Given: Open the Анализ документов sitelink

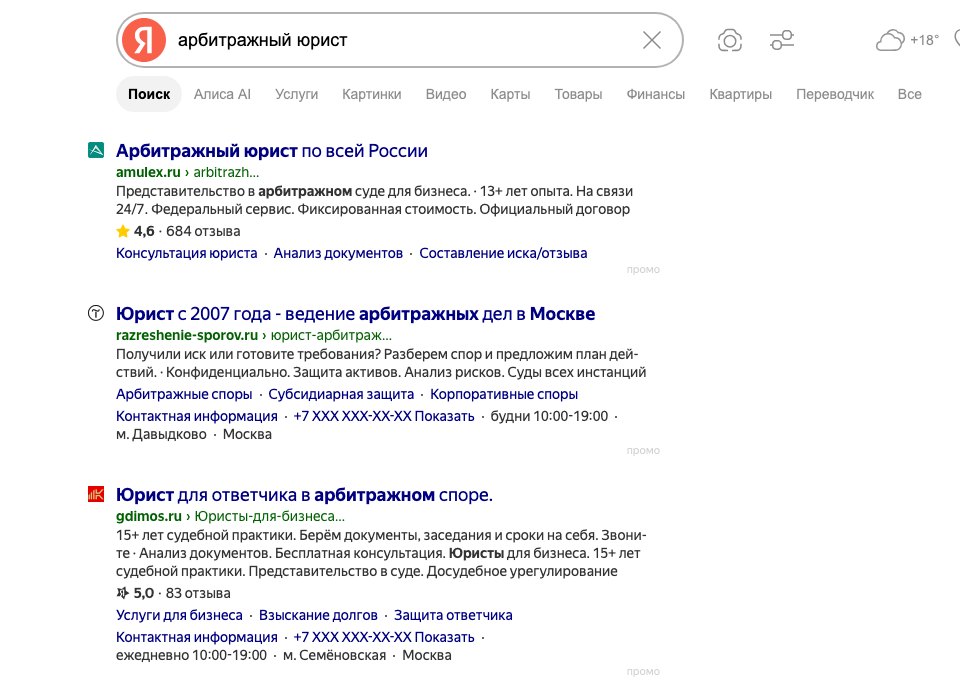Looking at the screenshot, I should click(338, 253).
